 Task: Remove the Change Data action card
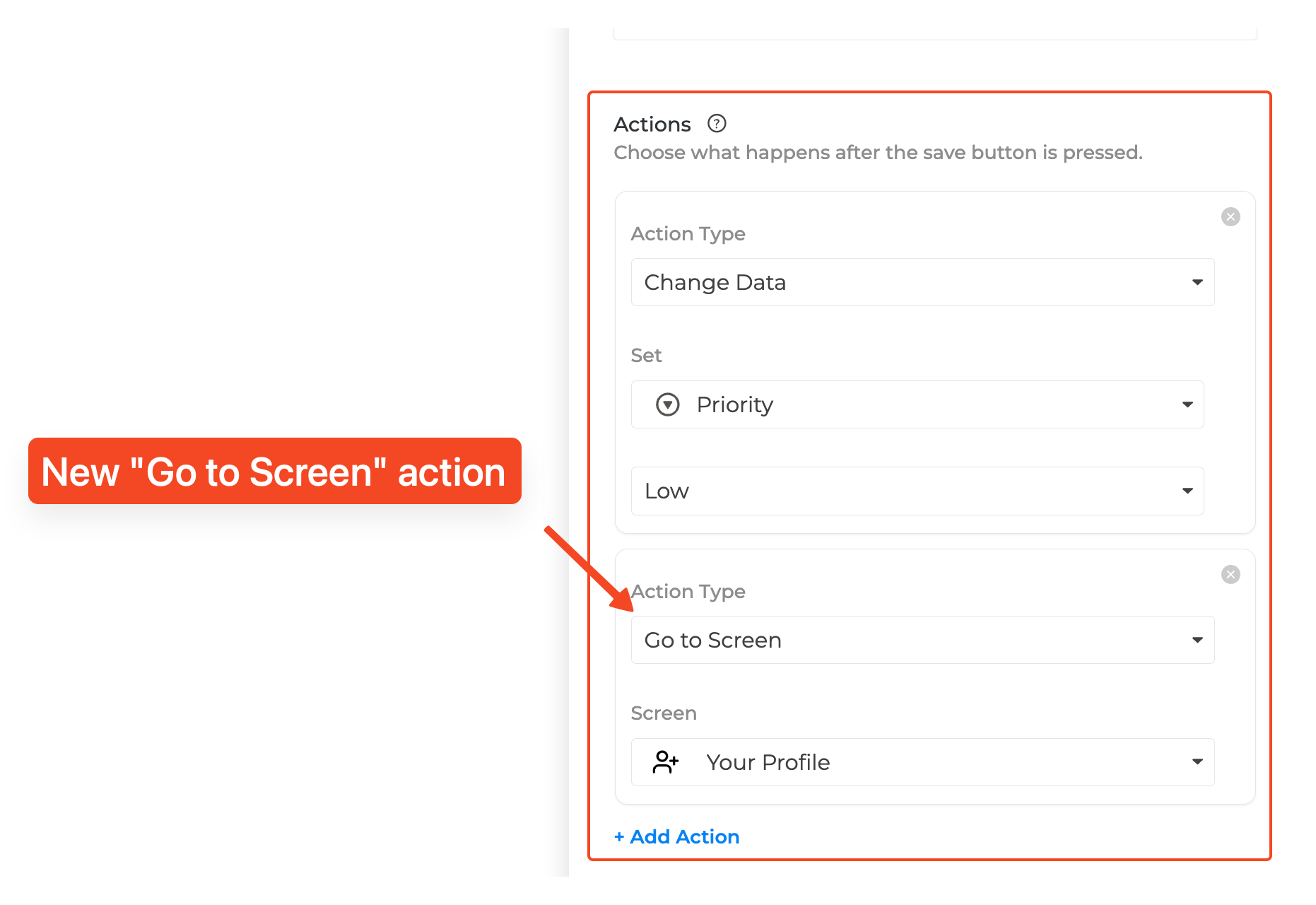pyautogui.click(x=1230, y=217)
